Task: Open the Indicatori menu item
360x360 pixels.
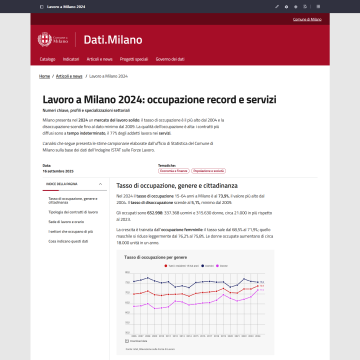Action: tap(71, 59)
